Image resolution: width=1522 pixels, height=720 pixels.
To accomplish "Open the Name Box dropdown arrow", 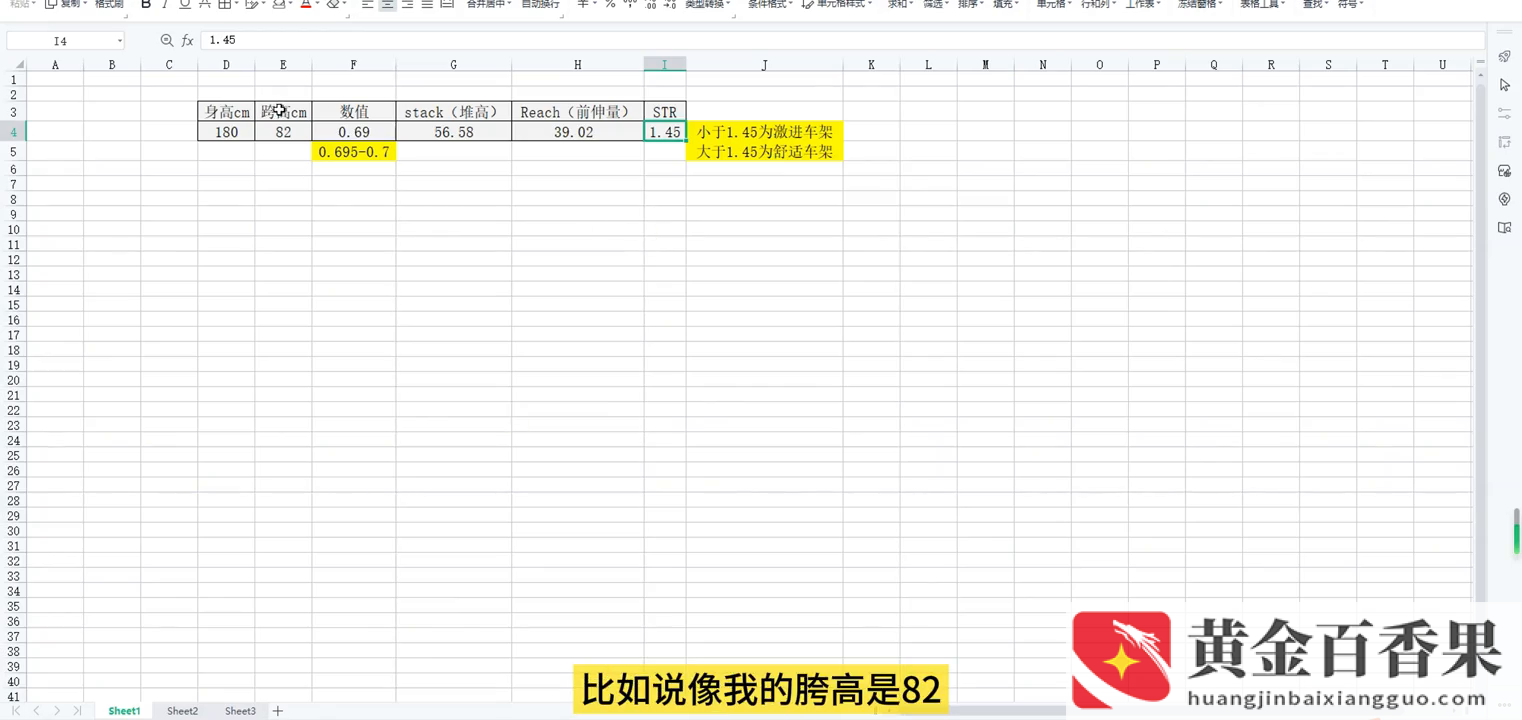I will [x=120, y=41].
